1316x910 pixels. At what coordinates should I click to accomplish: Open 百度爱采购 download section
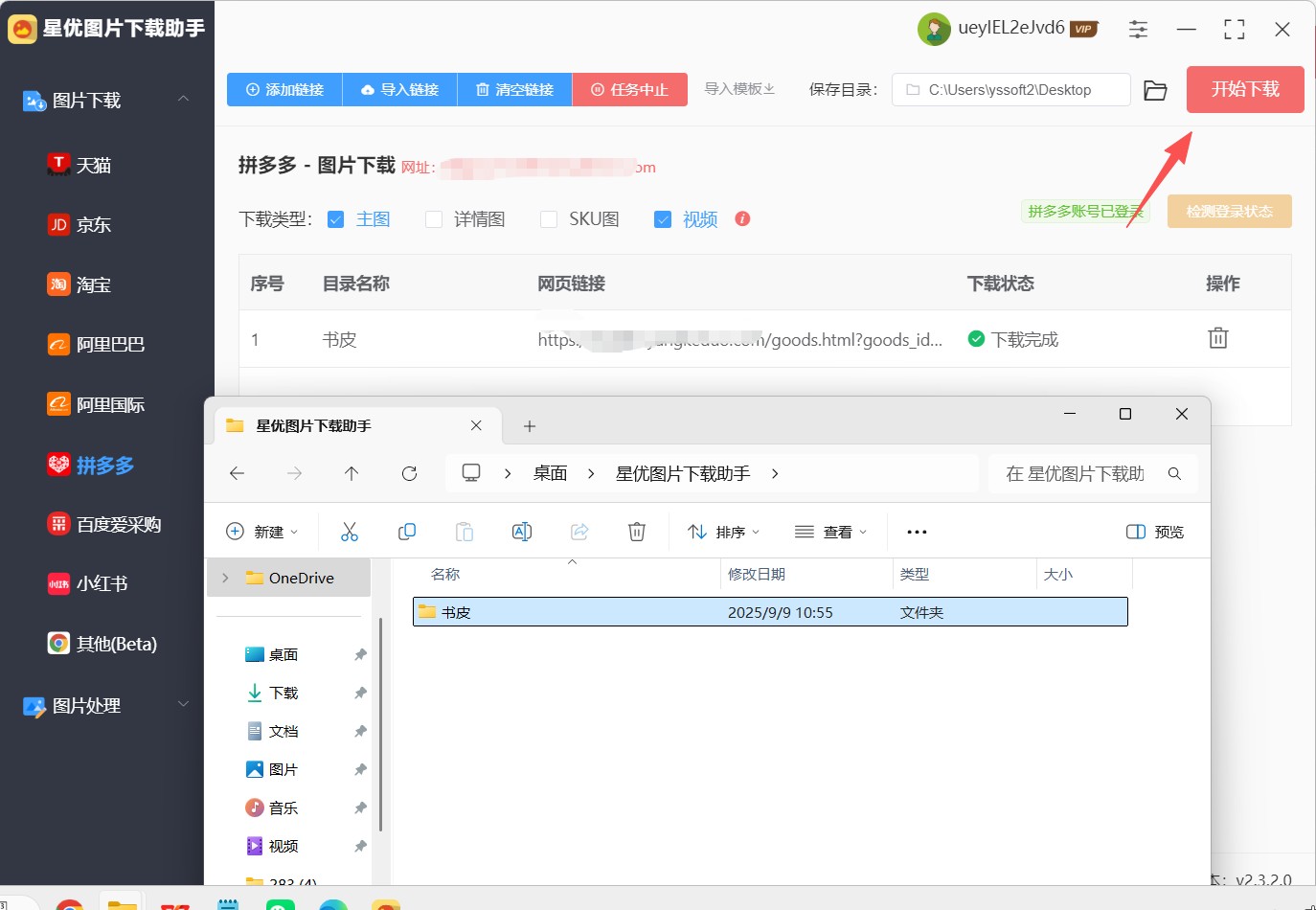pyautogui.click(x=103, y=524)
